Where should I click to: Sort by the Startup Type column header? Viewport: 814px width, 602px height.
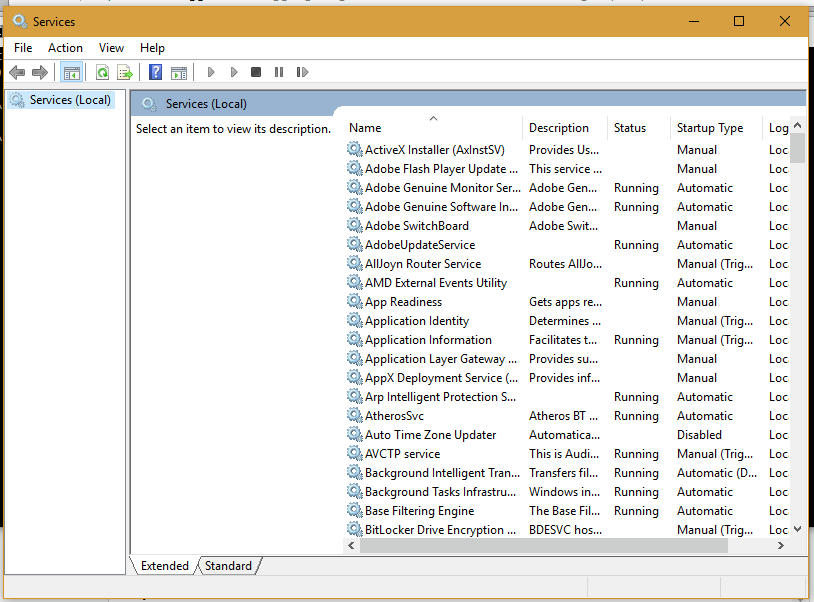pos(710,128)
